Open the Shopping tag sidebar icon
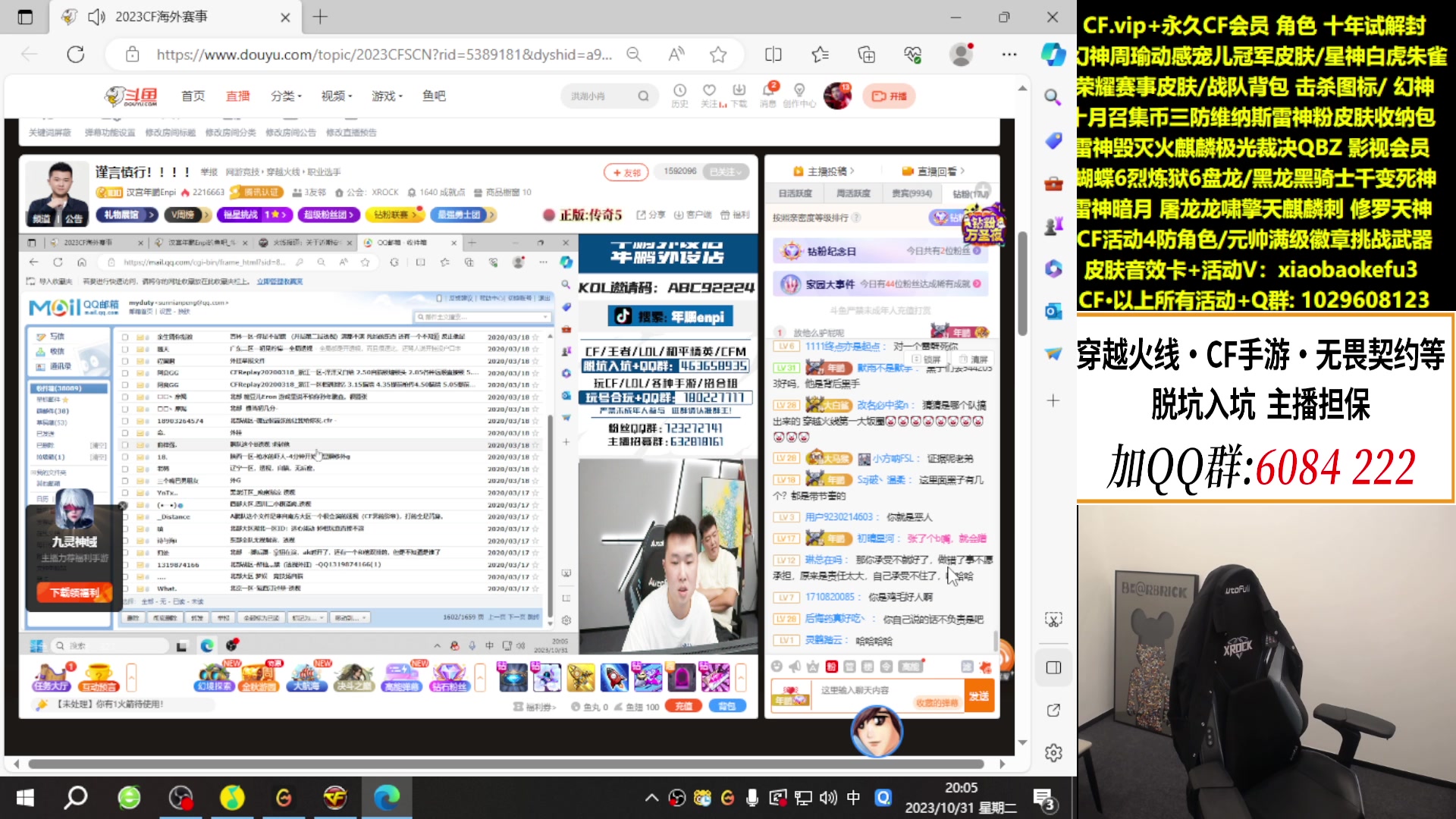 pyautogui.click(x=1053, y=141)
